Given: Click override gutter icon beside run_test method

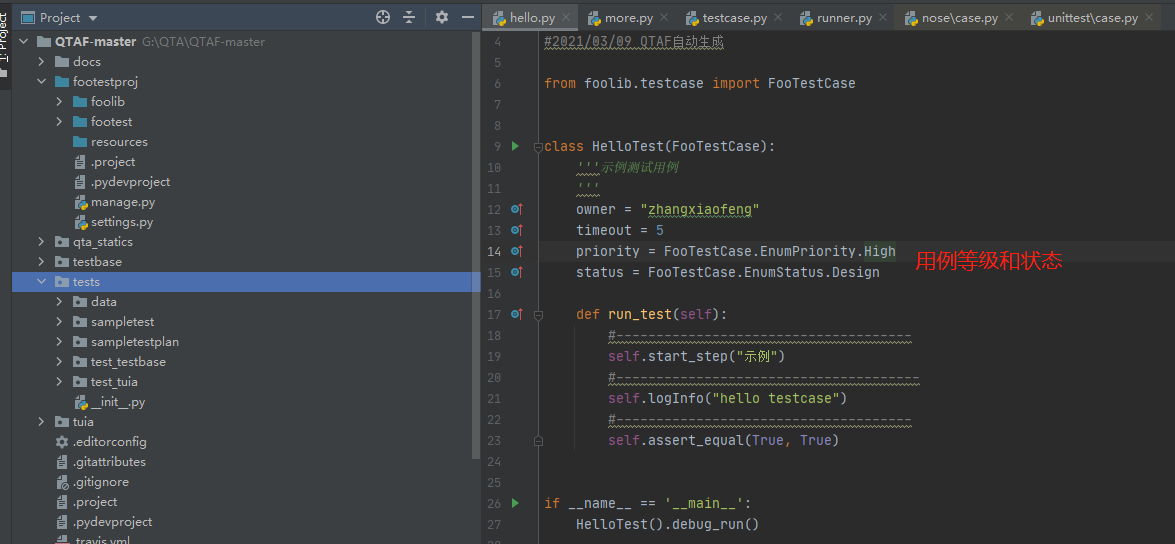Looking at the screenshot, I should tap(516, 314).
